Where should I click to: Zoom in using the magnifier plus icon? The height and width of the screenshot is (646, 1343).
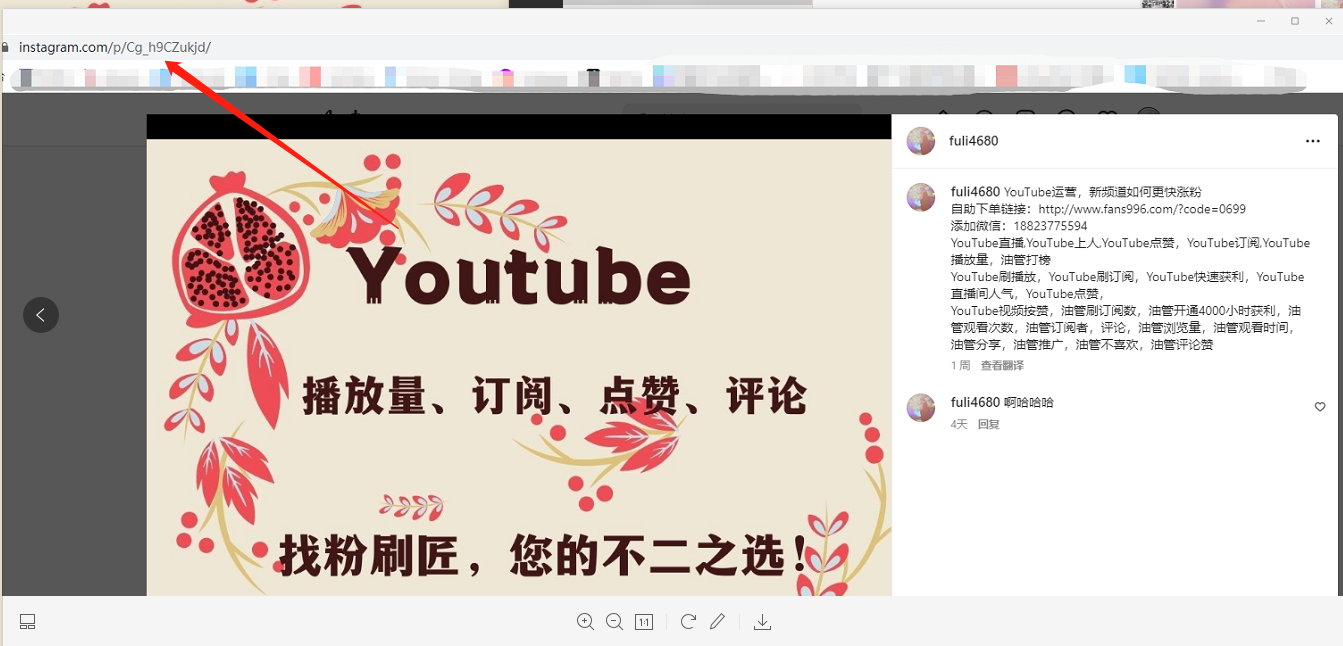tap(585, 622)
